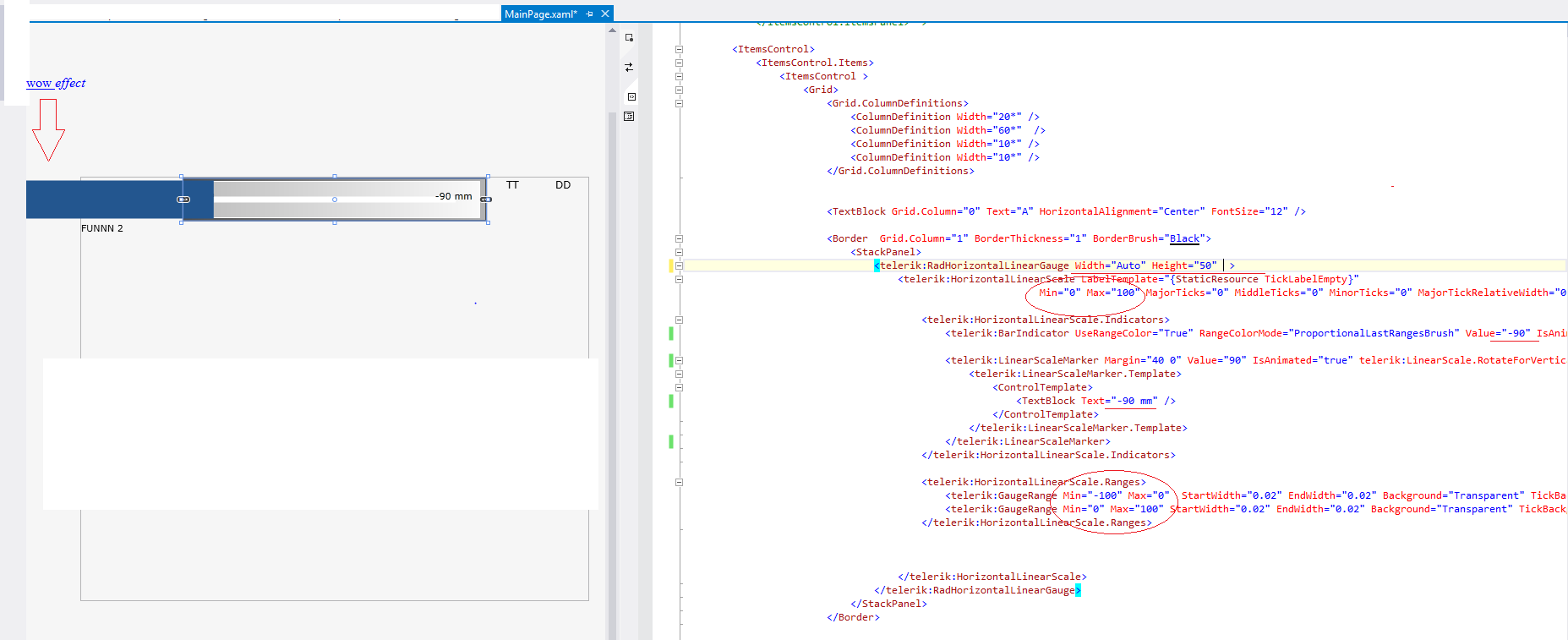Switch to Design view pane icon
Screen dimensions: 1568x640
[629, 37]
